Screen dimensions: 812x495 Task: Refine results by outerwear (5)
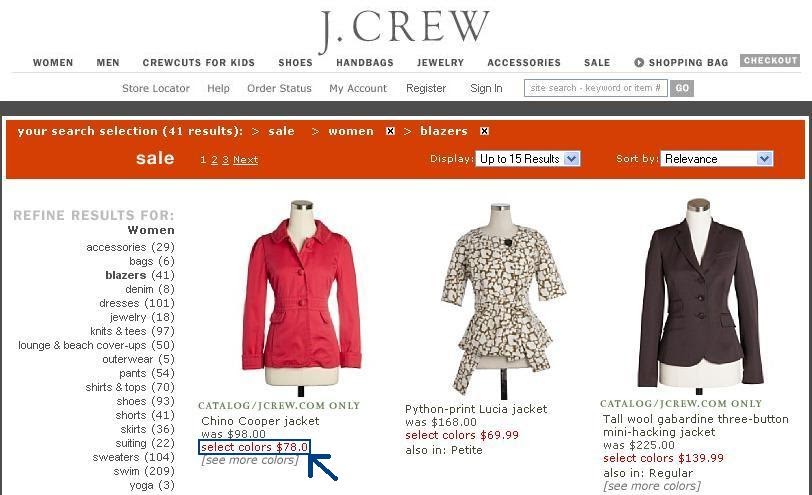click(x=138, y=359)
